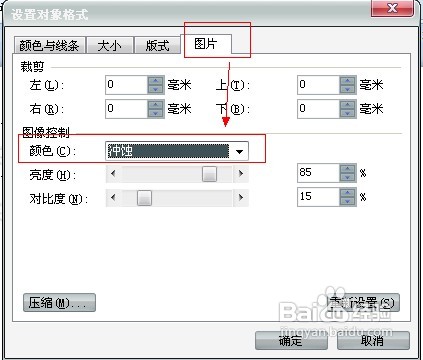Click the 重新设置(S) reset button

[x=363, y=303]
